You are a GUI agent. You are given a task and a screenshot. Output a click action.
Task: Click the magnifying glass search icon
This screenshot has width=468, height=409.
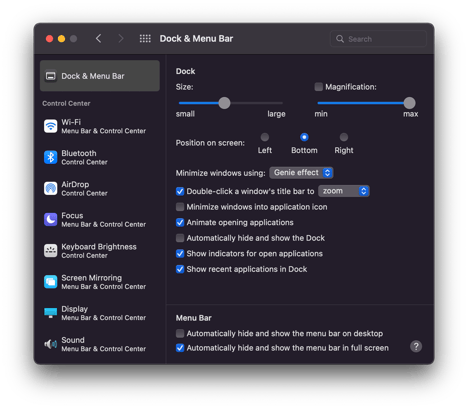click(340, 39)
